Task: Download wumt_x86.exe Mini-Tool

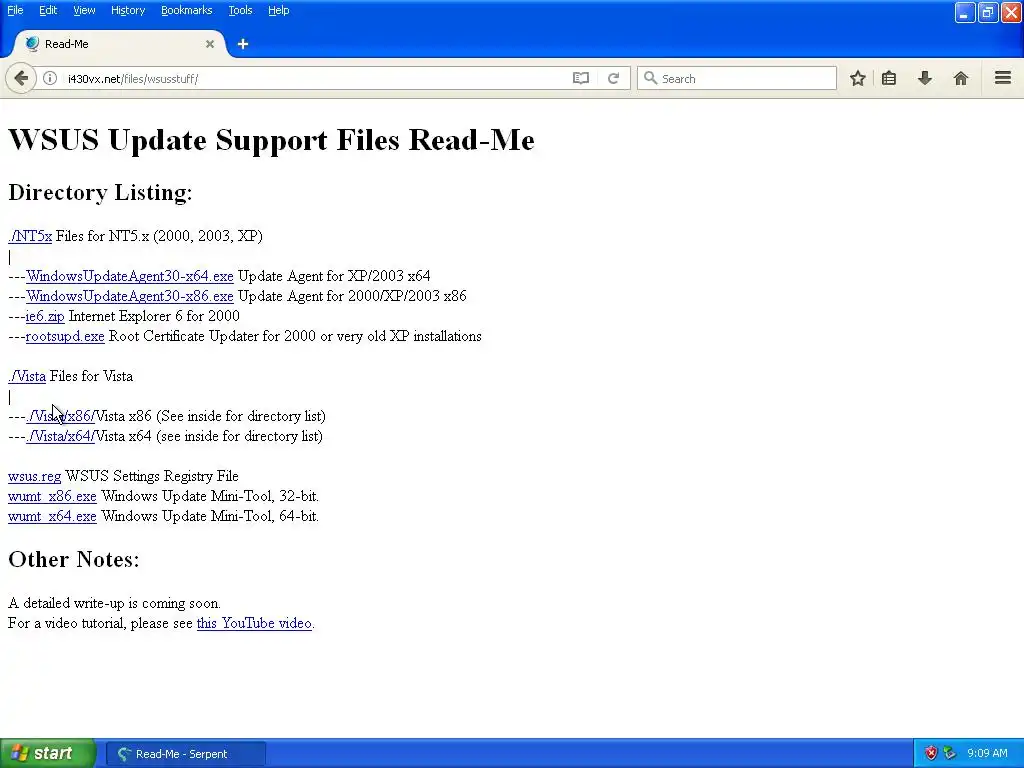Action: [52, 496]
